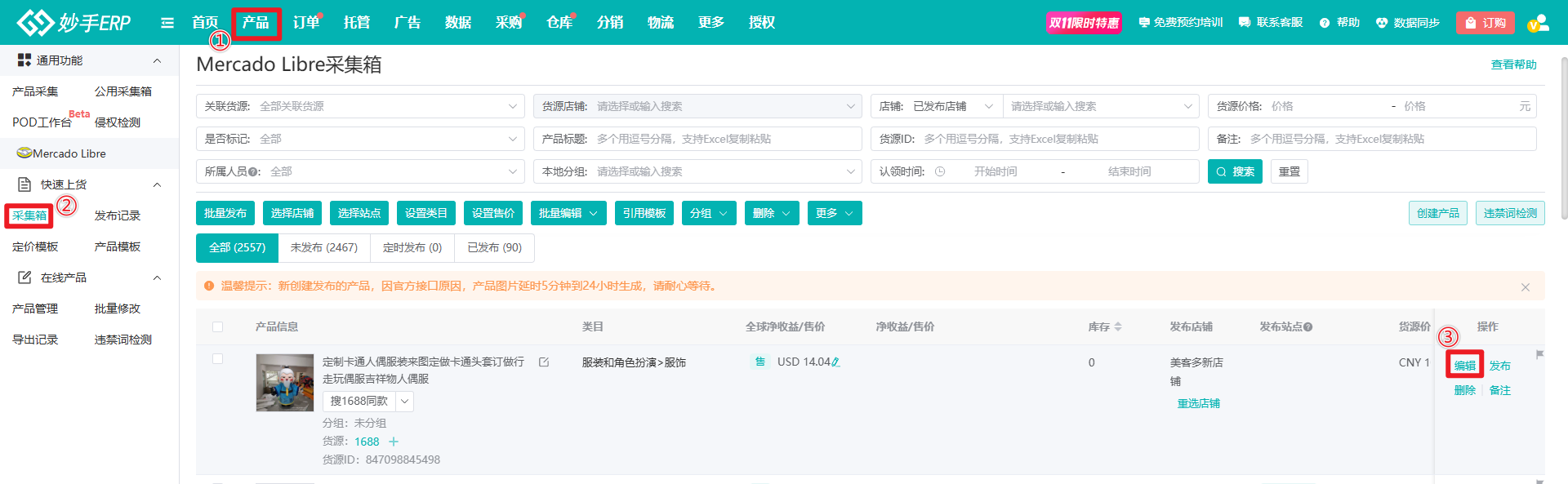Click the flag marker icon on product row

point(1539,354)
